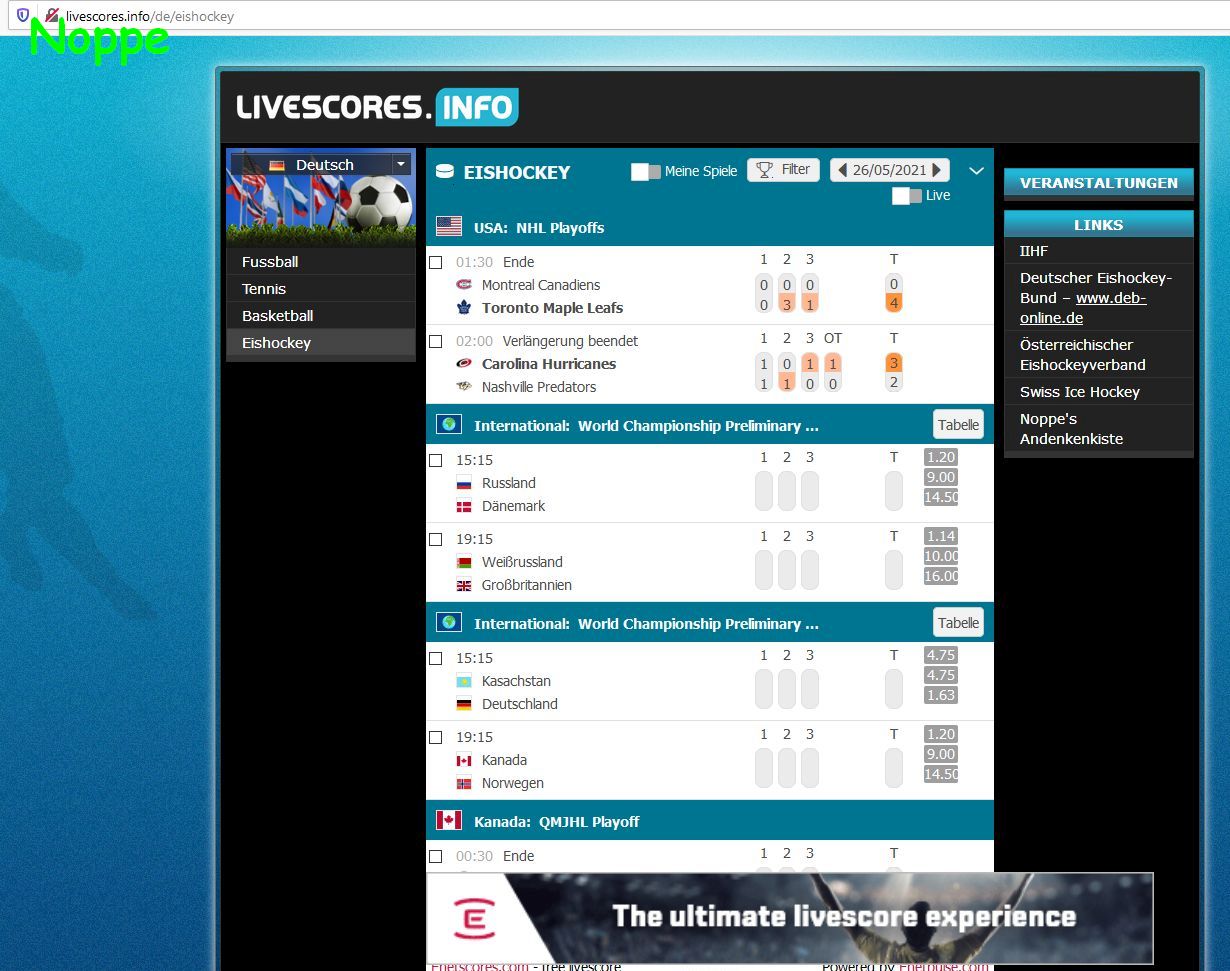The image size is (1230, 971).
Task: Click the Toronto Maple Leafs team name
Action: point(552,308)
